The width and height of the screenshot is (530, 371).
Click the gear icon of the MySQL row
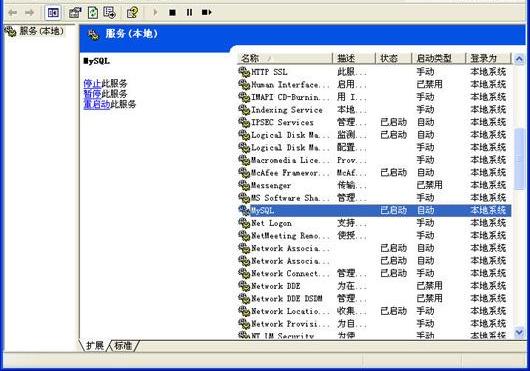pyautogui.click(x=244, y=211)
